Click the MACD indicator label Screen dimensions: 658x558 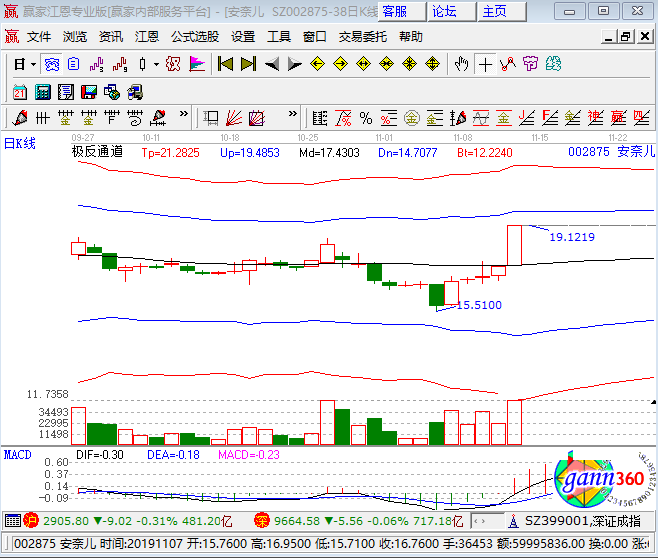(x=18, y=455)
